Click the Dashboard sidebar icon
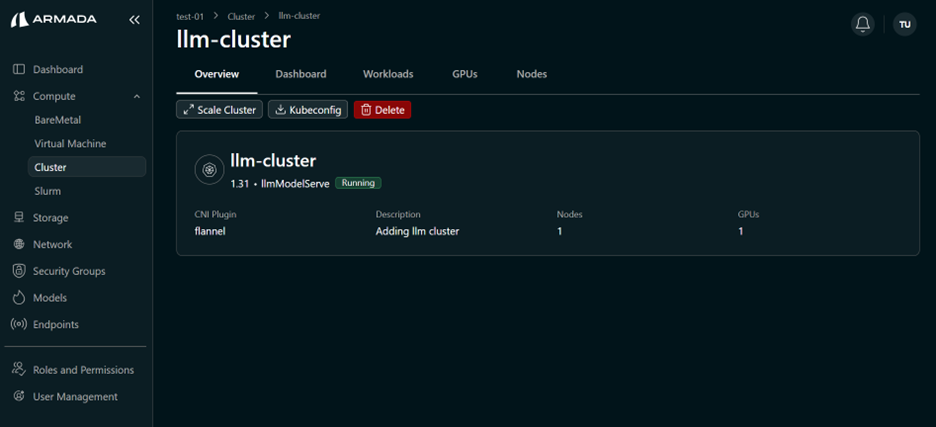The image size is (936, 427). (x=19, y=69)
